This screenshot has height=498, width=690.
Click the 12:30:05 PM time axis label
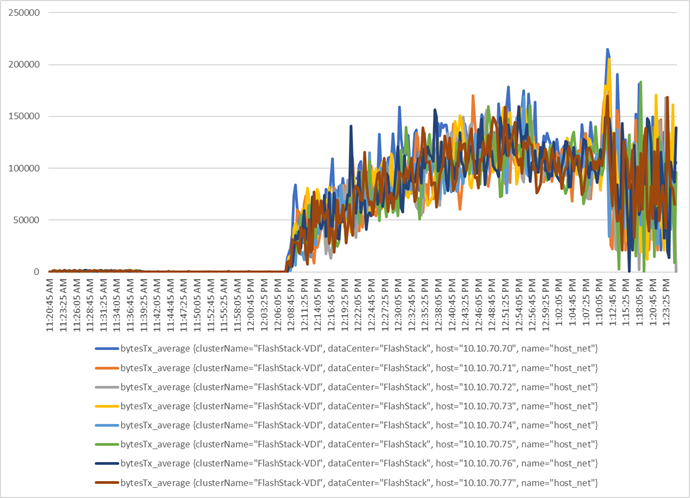coord(399,304)
